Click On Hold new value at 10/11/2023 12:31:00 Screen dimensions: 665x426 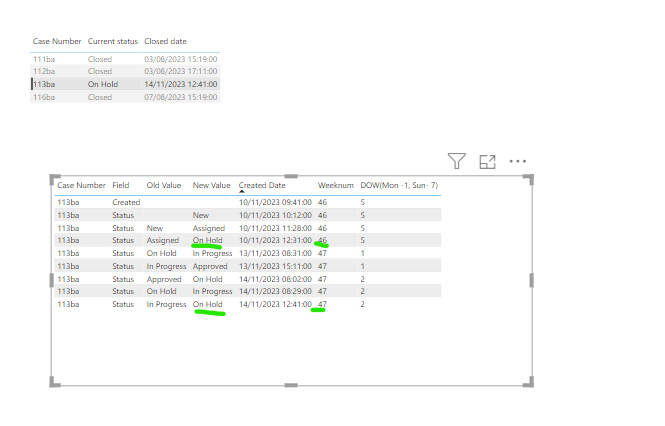coord(207,240)
